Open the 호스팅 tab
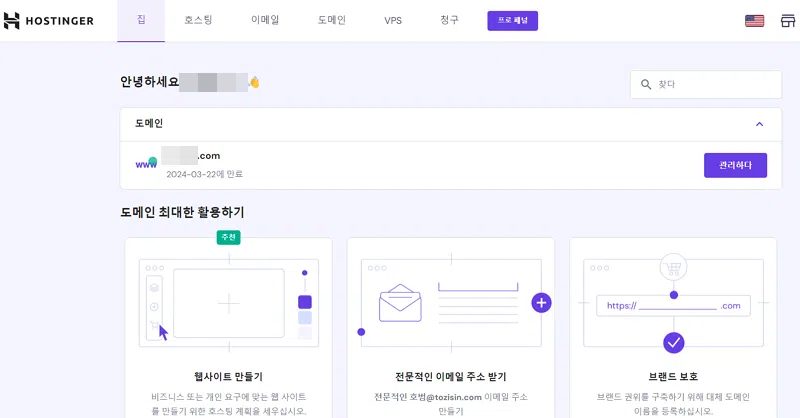 click(x=198, y=20)
